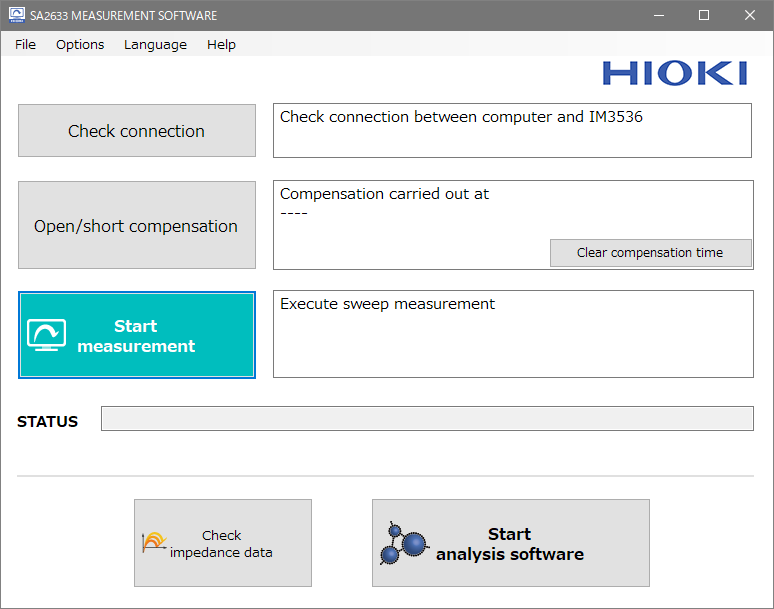Screen dimensions: 774x609
Task: Click the molecule icon on Start analysis software
Action: [404, 544]
